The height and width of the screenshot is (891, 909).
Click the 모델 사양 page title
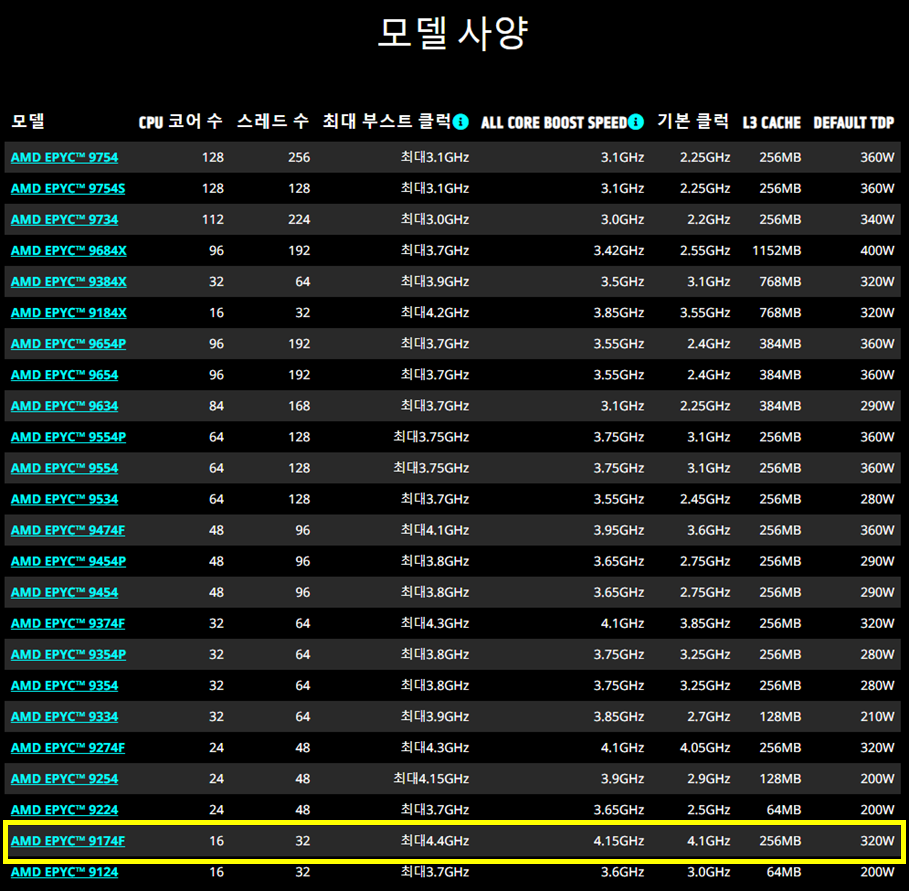pos(453,32)
